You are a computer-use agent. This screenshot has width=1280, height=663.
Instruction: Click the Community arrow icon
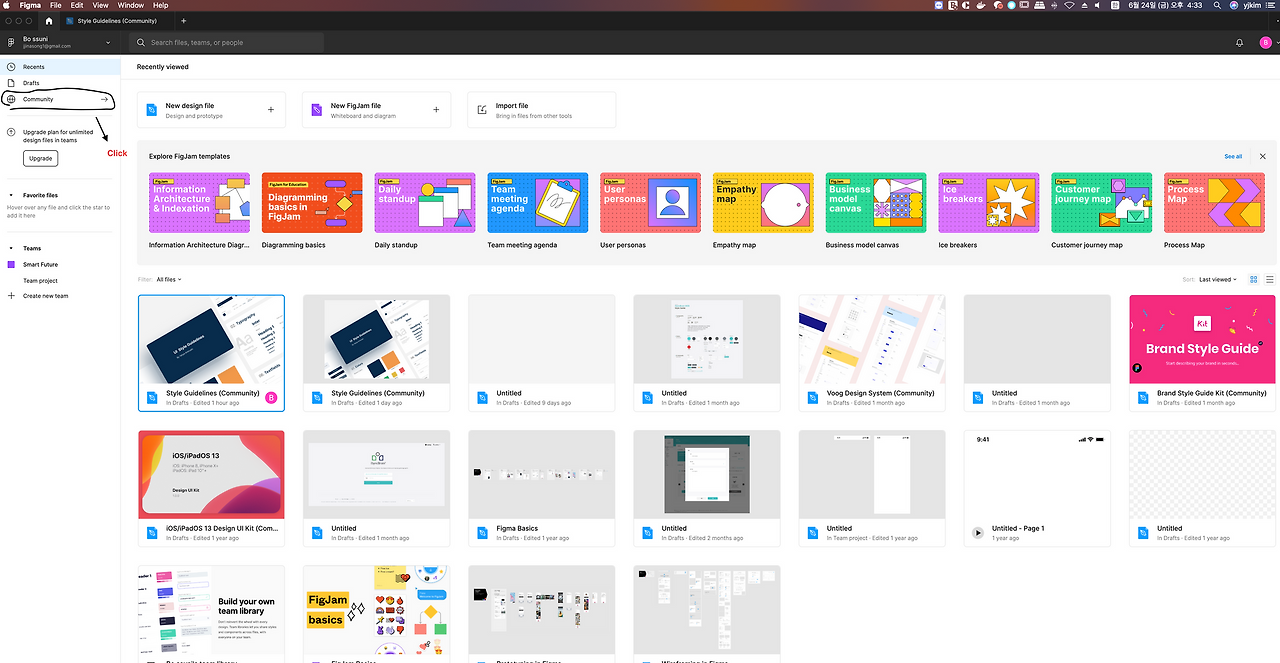(104, 99)
